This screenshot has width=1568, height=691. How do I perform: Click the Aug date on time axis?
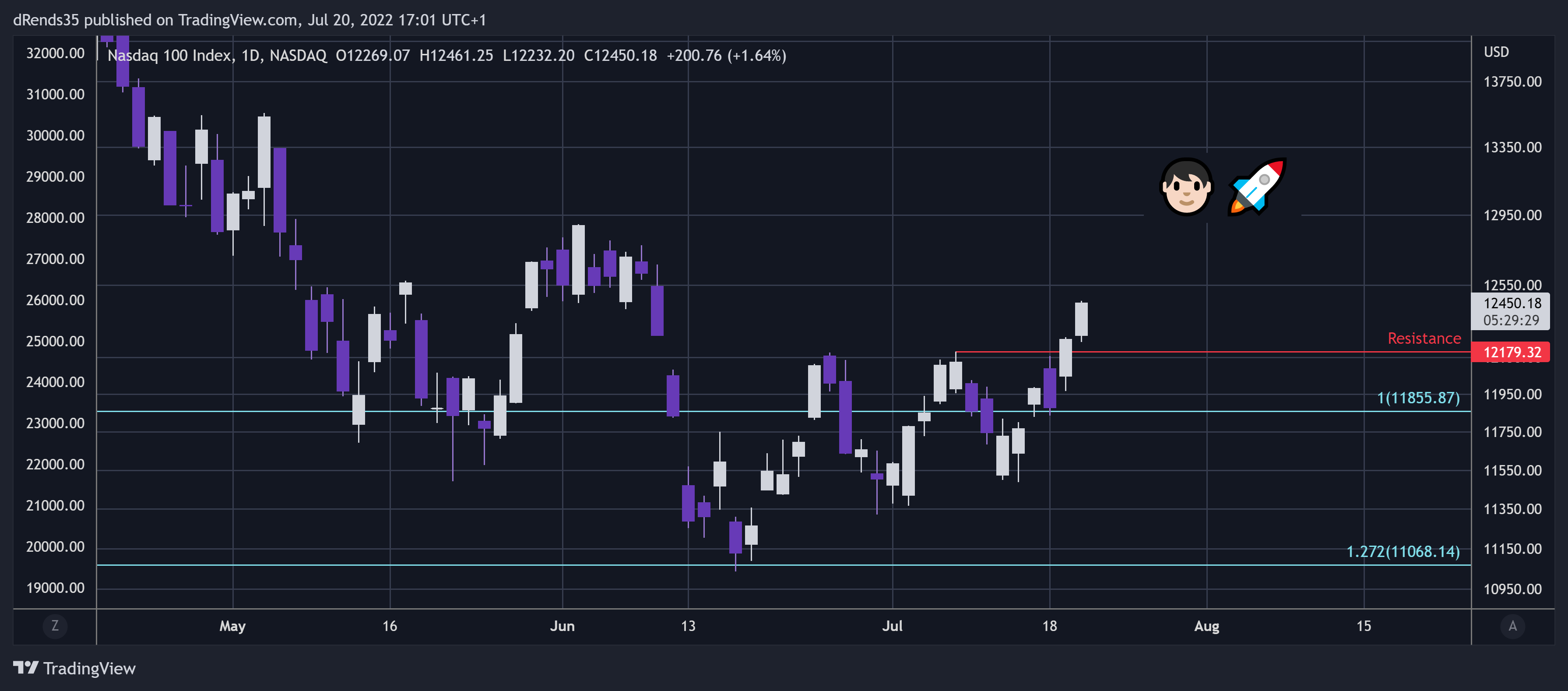[x=1206, y=626]
